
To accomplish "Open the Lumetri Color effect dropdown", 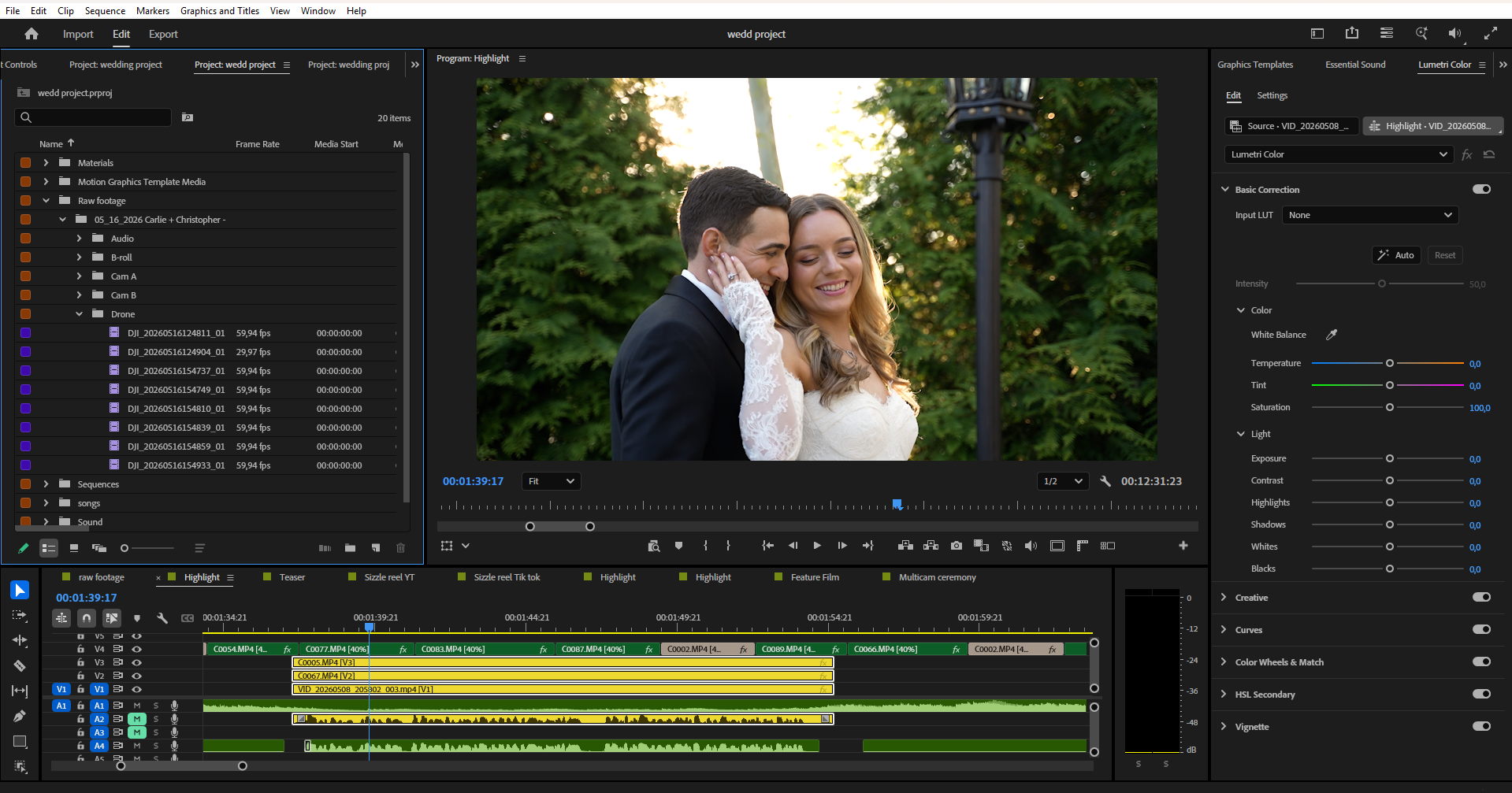I will coord(1339,154).
